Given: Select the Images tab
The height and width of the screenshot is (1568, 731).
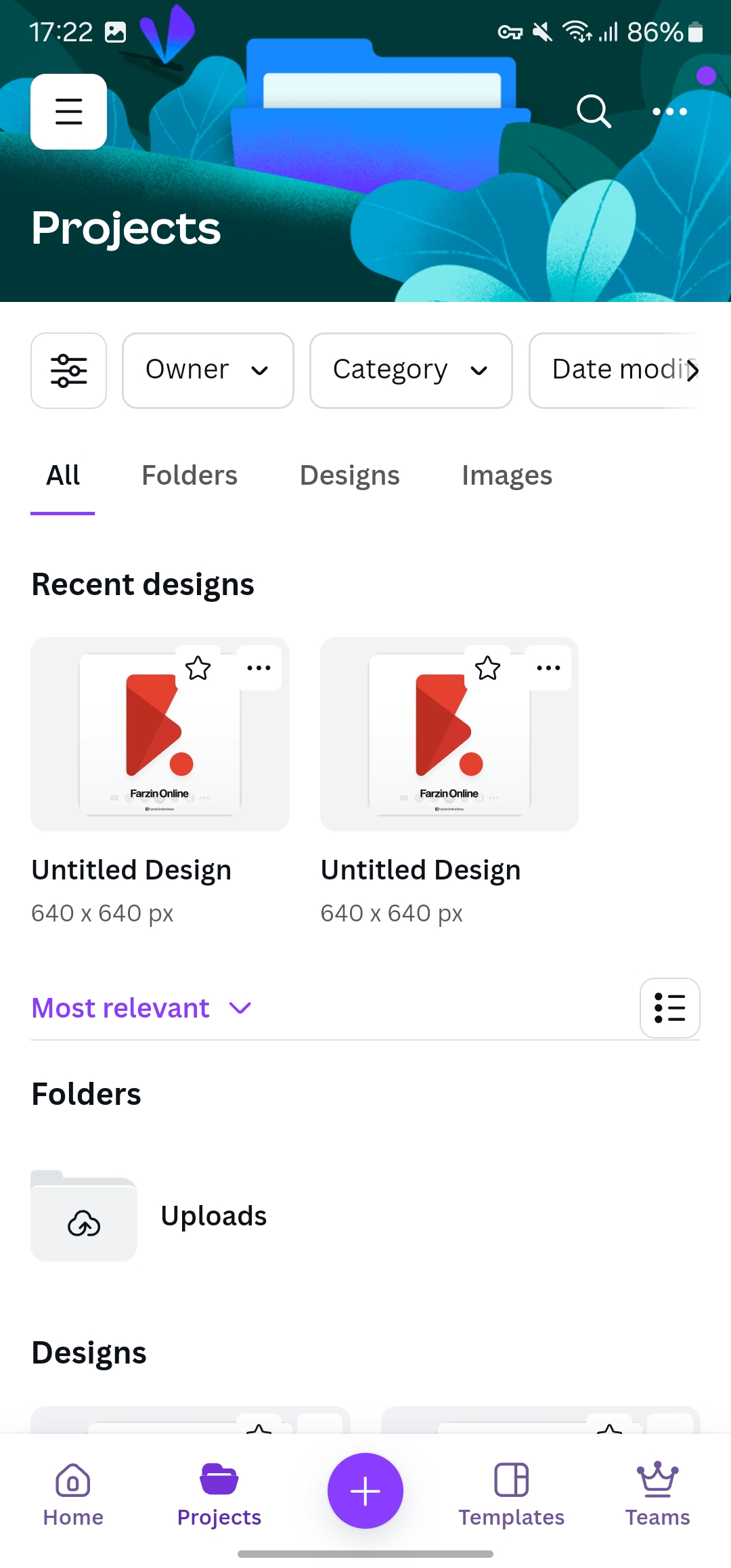Looking at the screenshot, I should [x=507, y=475].
